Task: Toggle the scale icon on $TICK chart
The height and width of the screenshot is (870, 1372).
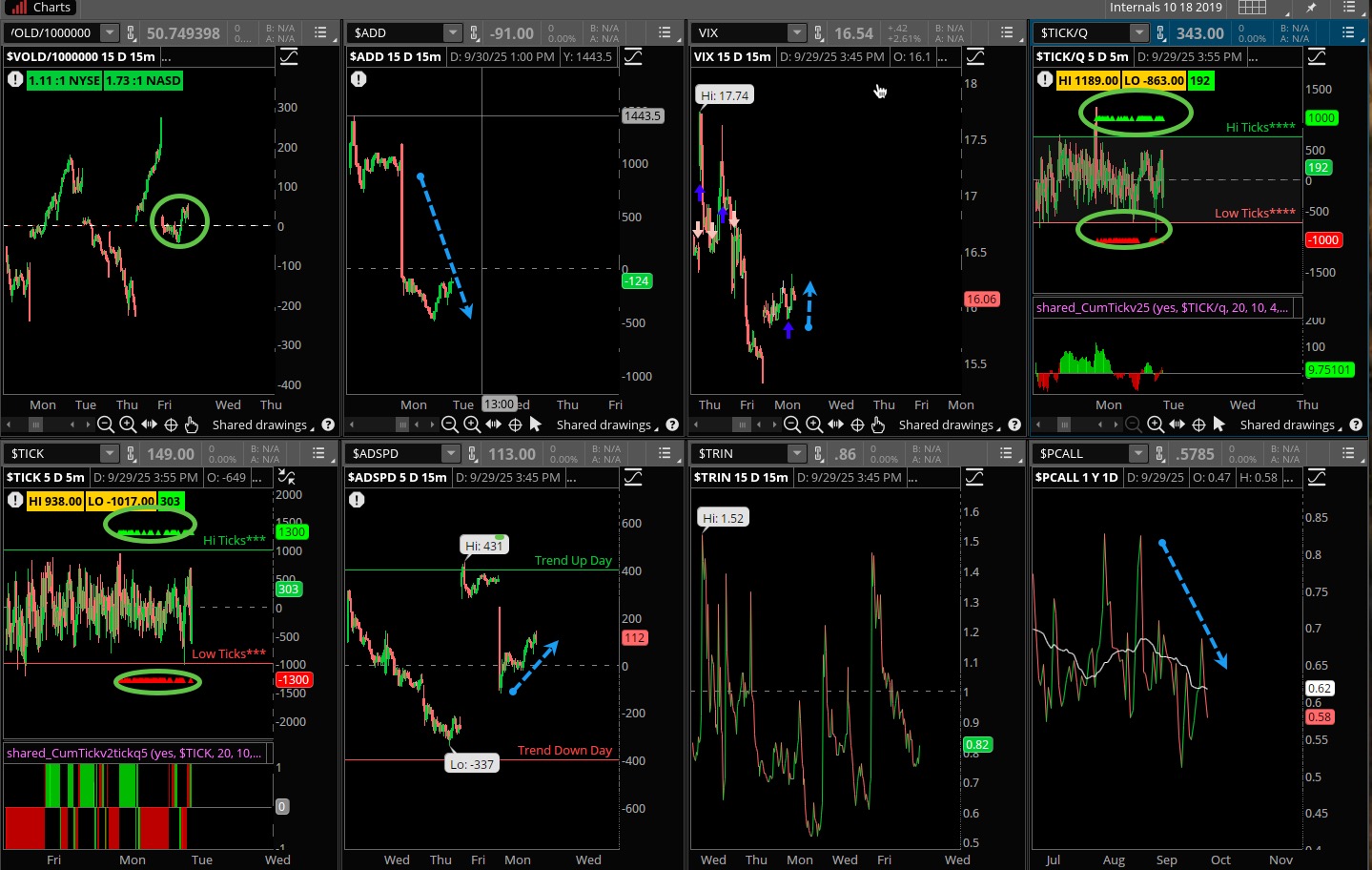Action: tap(287, 477)
